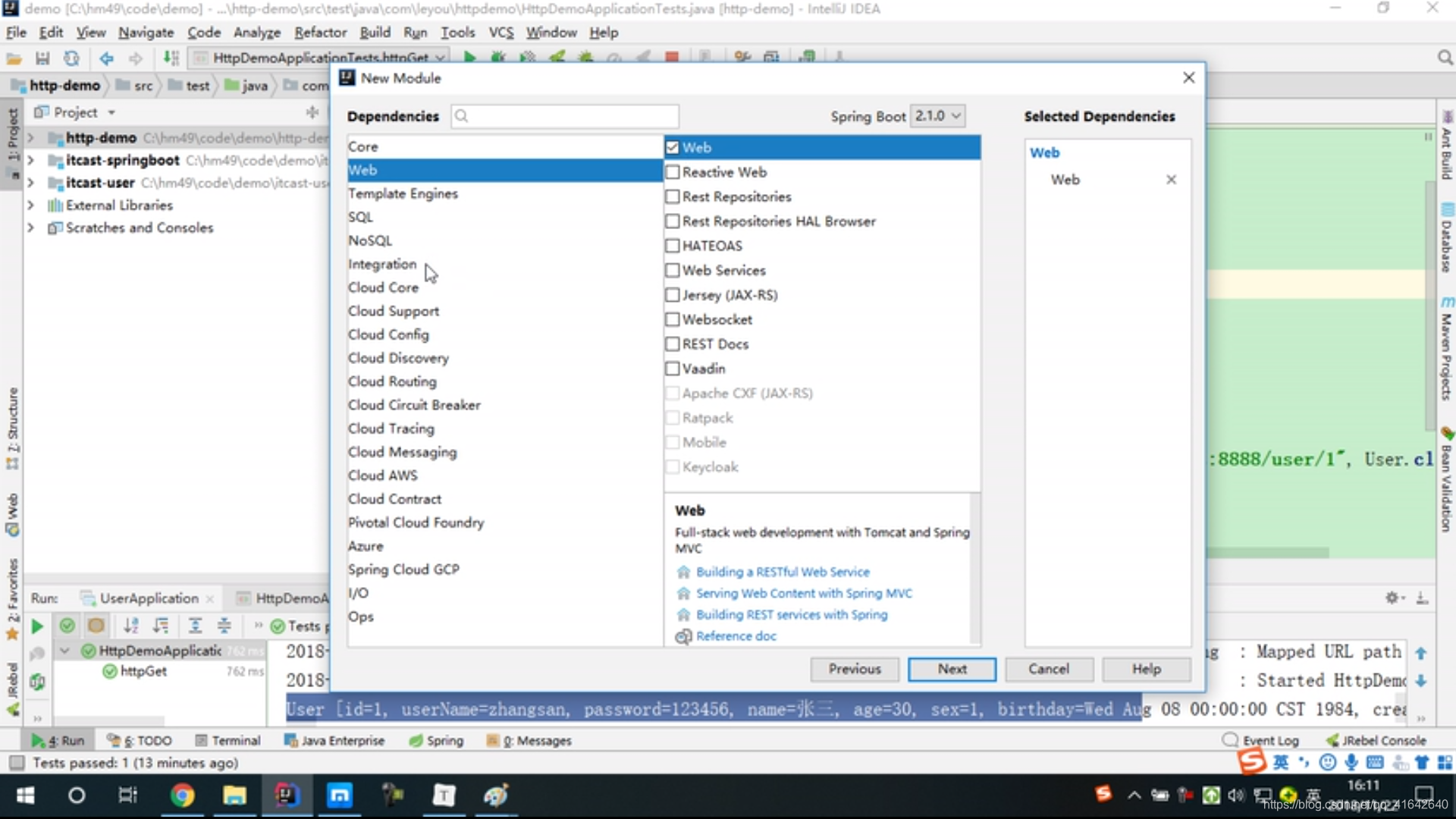Toggle show passed tests icon
Image resolution: width=1456 pixels, height=819 pixels.
tap(67, 626)
